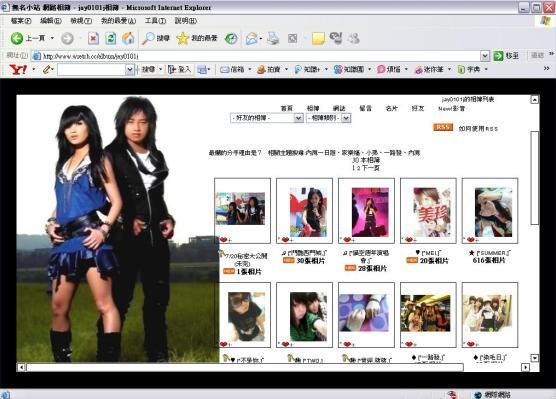556x399 pixels.
Task: Stop loading with the red X icon
Action: [93, 38]
